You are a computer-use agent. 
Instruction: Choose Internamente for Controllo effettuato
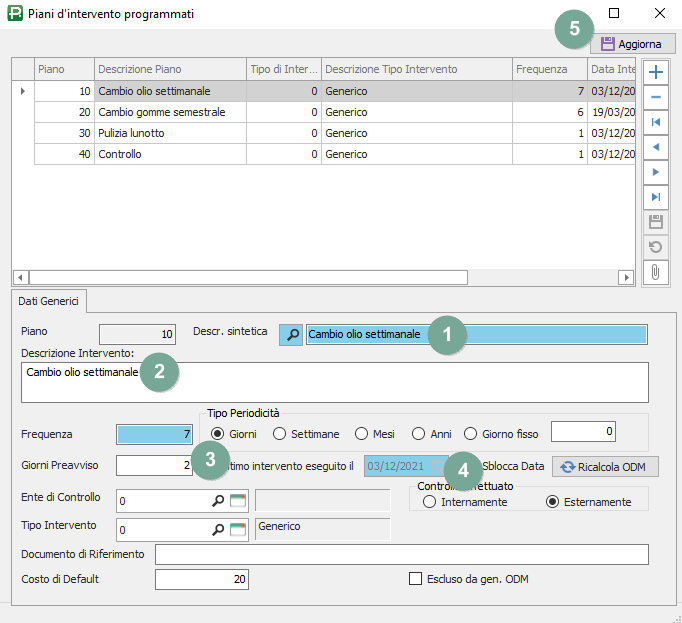[430, 501]
